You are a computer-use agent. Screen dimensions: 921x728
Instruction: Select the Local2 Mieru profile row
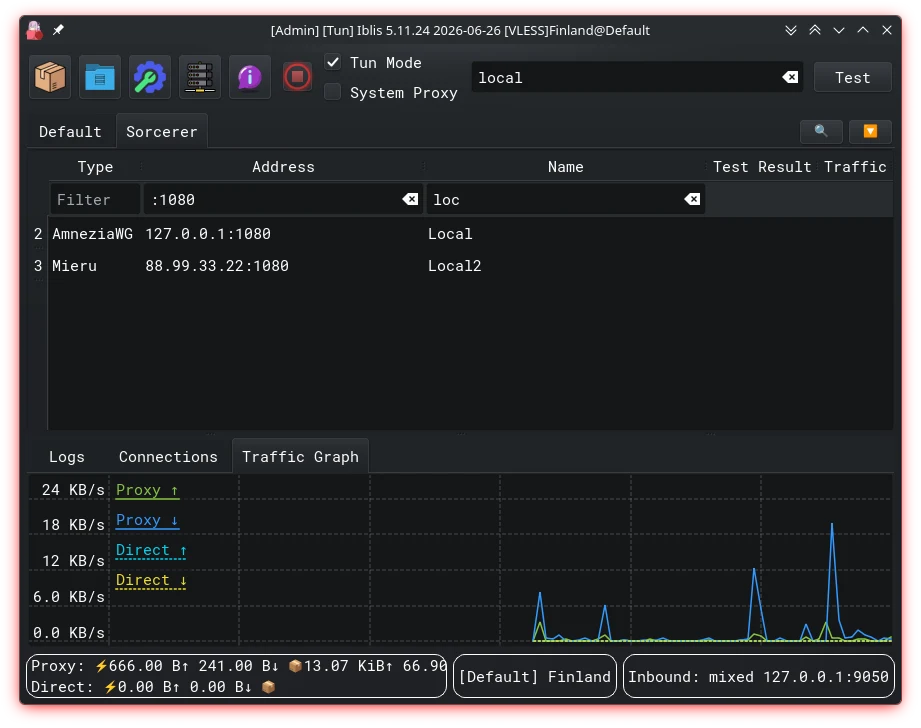470,266
